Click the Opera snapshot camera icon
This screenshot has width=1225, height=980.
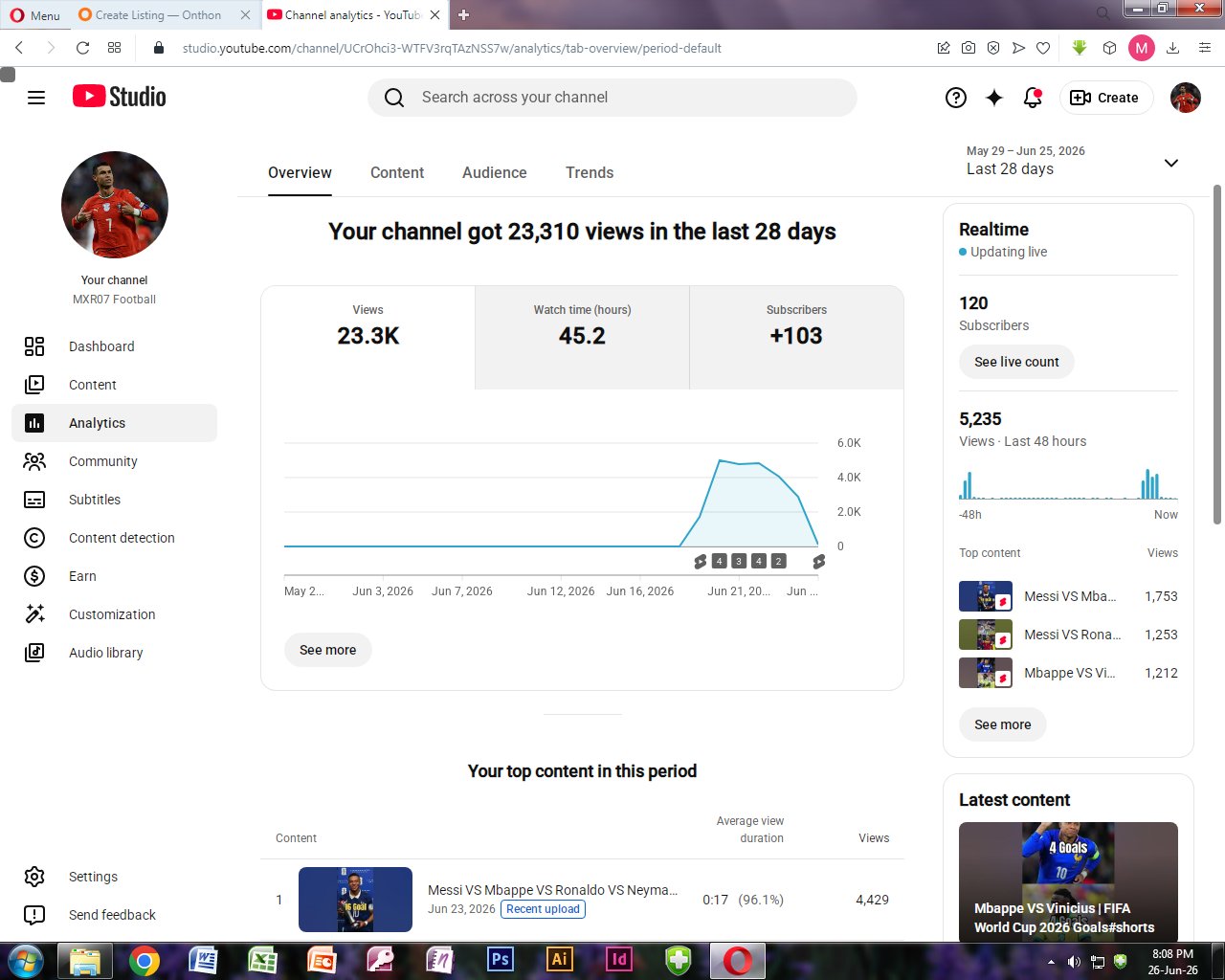(x=969, y=48)
